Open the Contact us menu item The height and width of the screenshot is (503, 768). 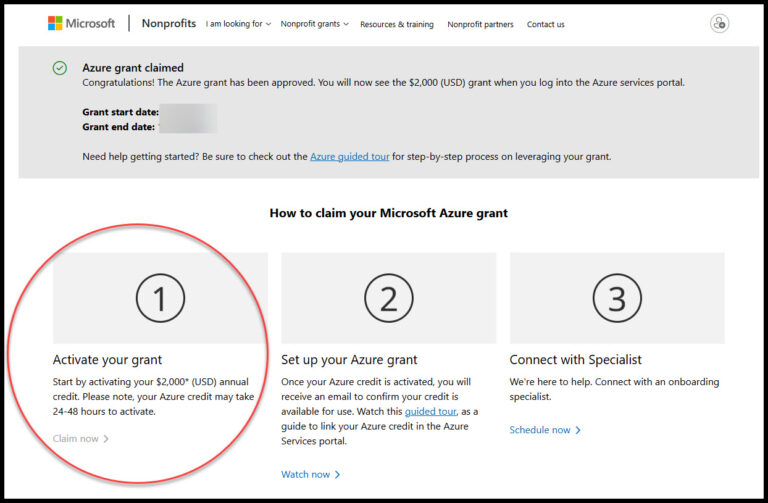(x=546, y=24)
